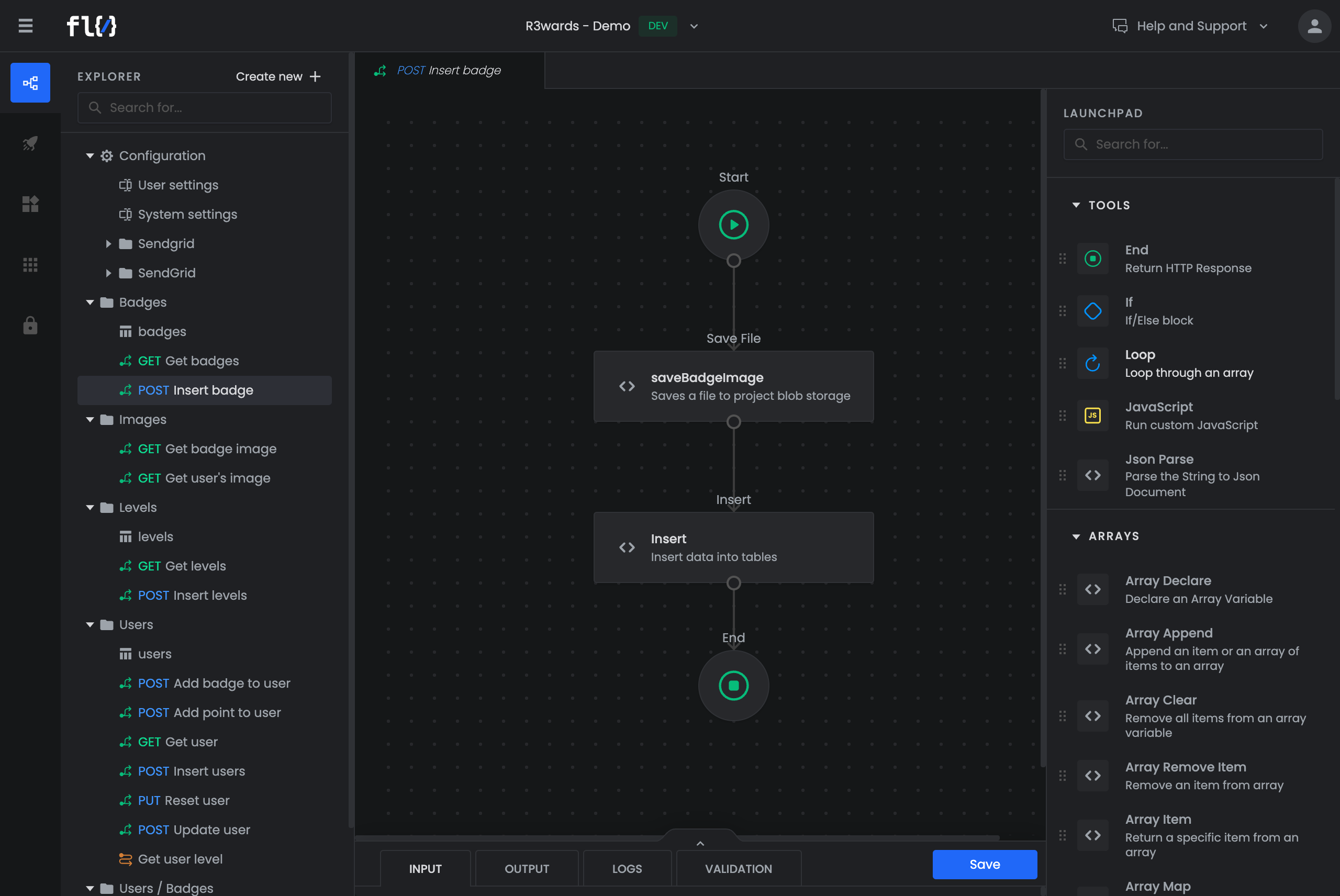Collapse the Users folder
The height and width of the screenshot is (896, 1340).
coord(90,624)
